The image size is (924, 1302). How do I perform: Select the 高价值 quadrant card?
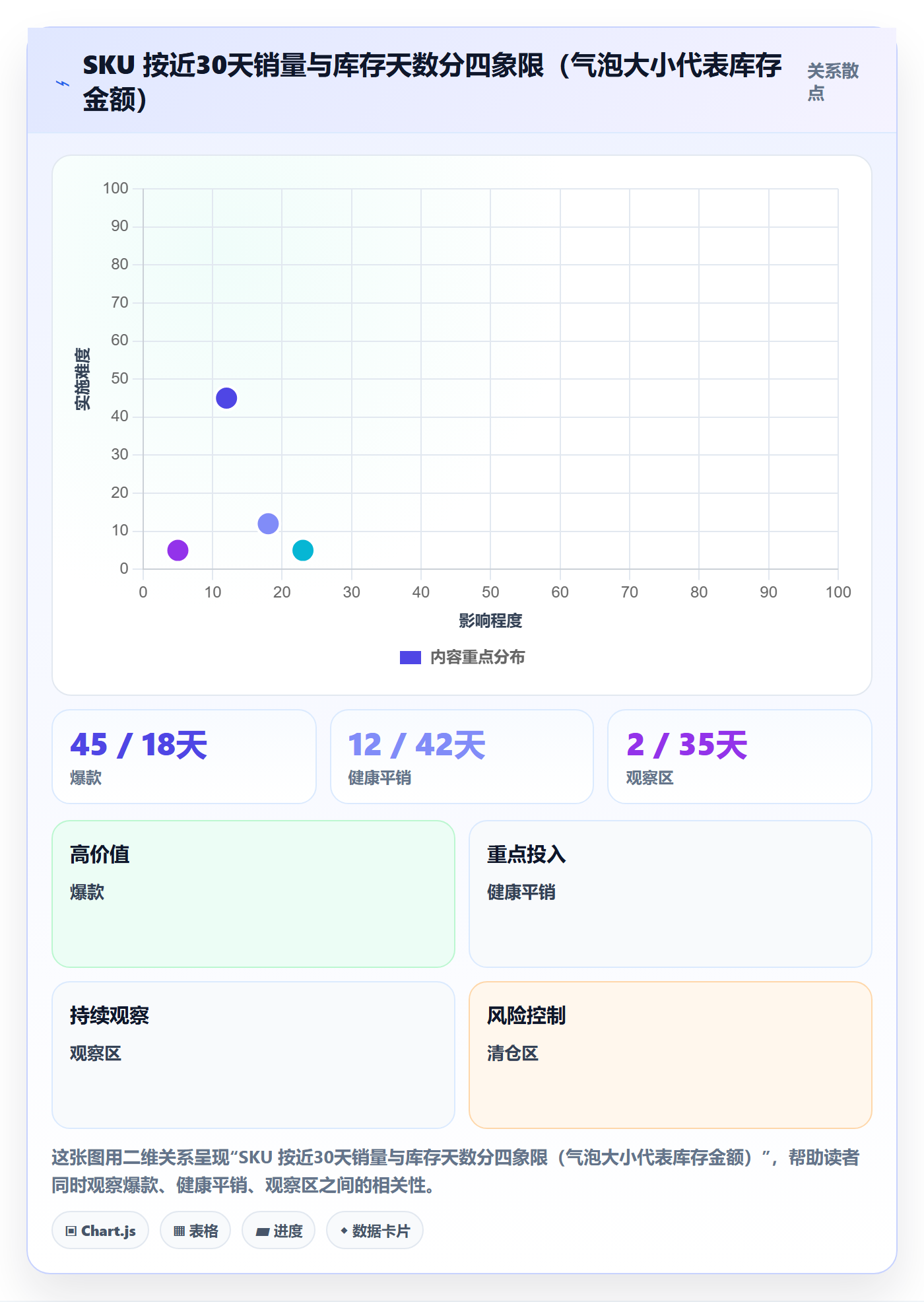(x=253, y=894)
